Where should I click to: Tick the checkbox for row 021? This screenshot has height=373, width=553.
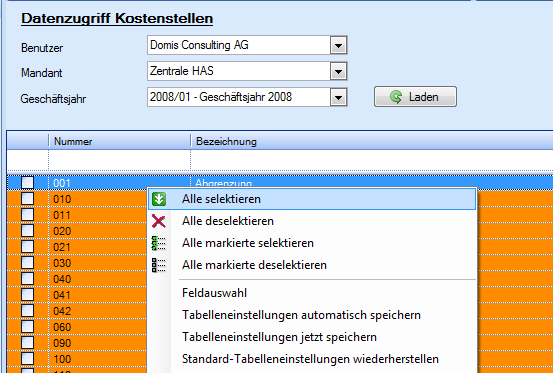click(28, 246)
